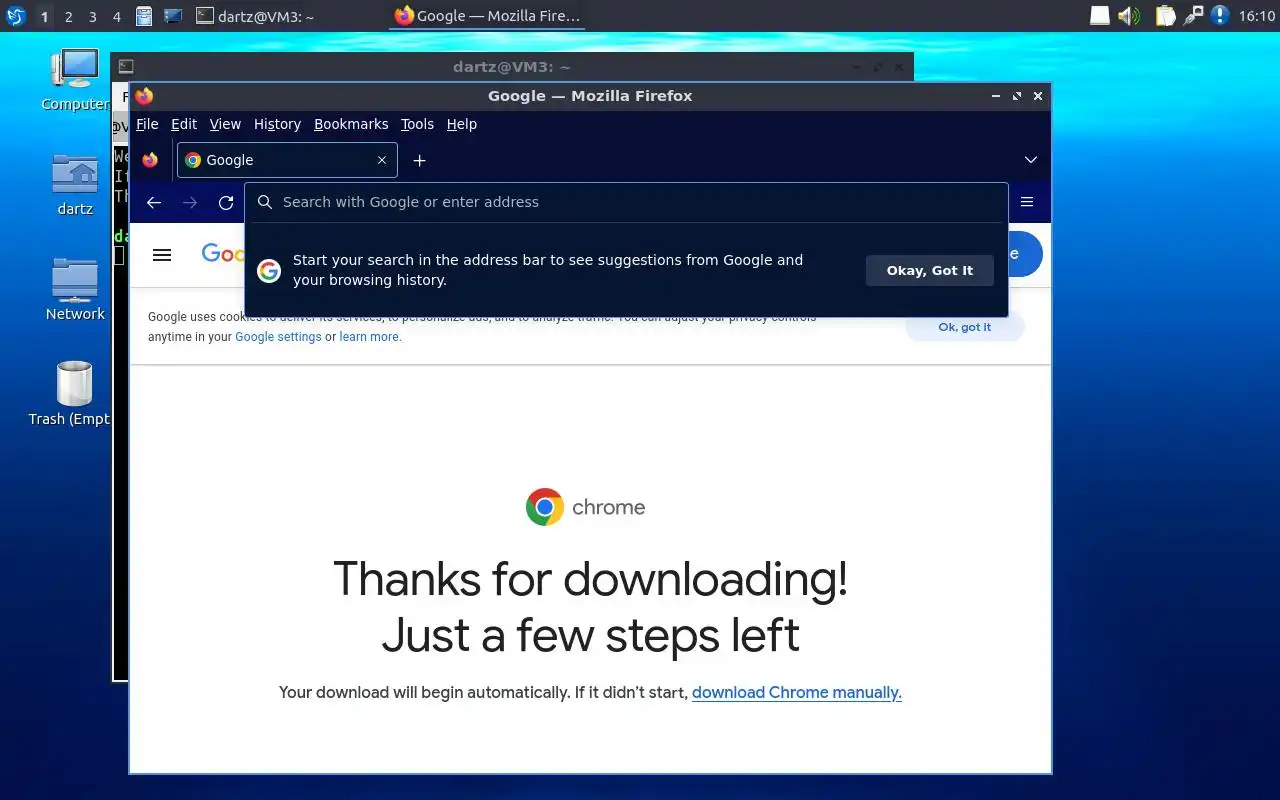
Task: Open the Firefox hamburger application menu
Action: click(x=1027, y=202)
